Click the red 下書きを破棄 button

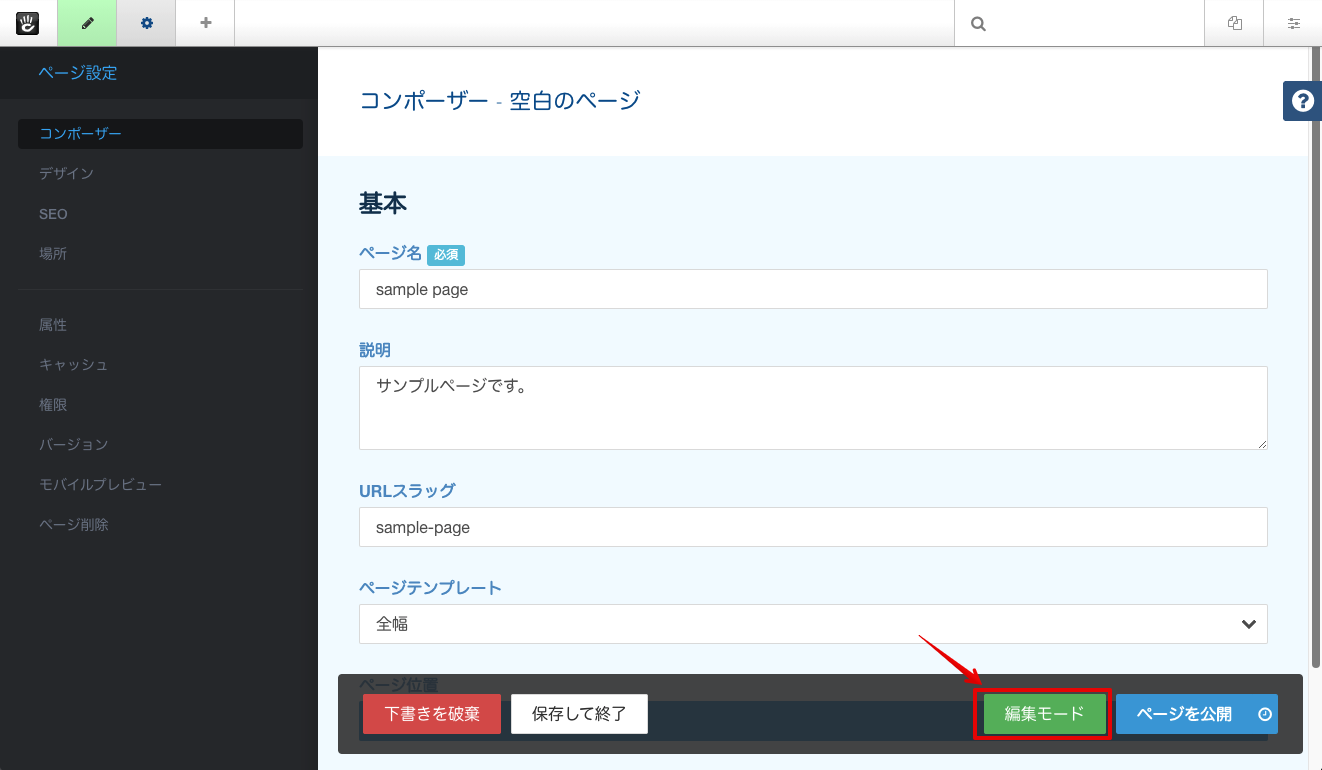(432, 713)
